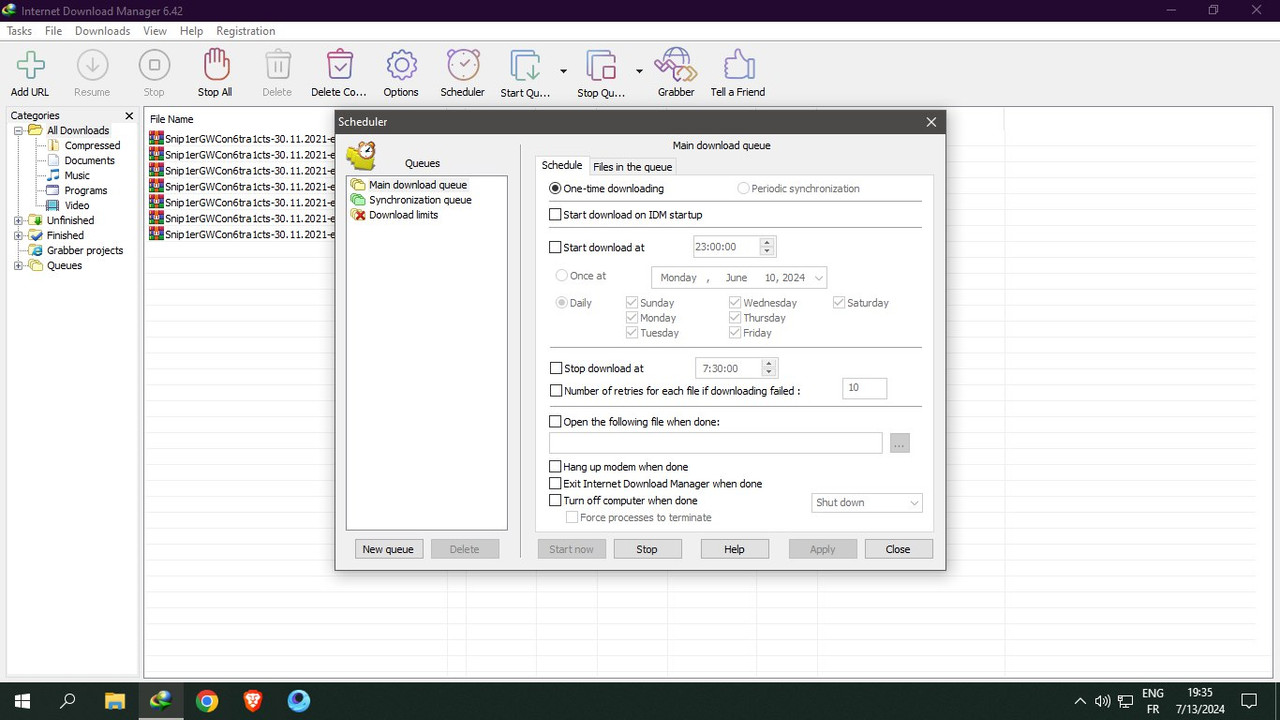1280x720 pixels.
Task: Enable Start download on IDM startup
Action: [x=556, y=215]
